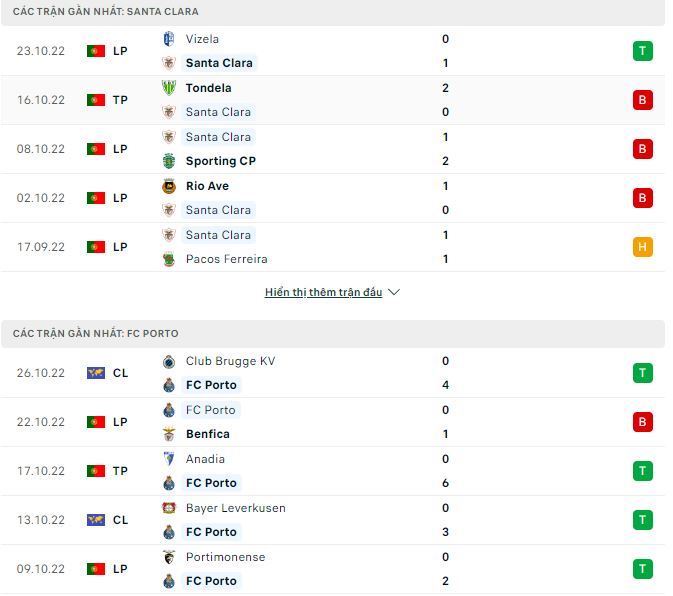This screenshot has height=596, width=673.
Task: Open the 'Hiển thị thêm trận đấu' link
Action: [323, 292]
